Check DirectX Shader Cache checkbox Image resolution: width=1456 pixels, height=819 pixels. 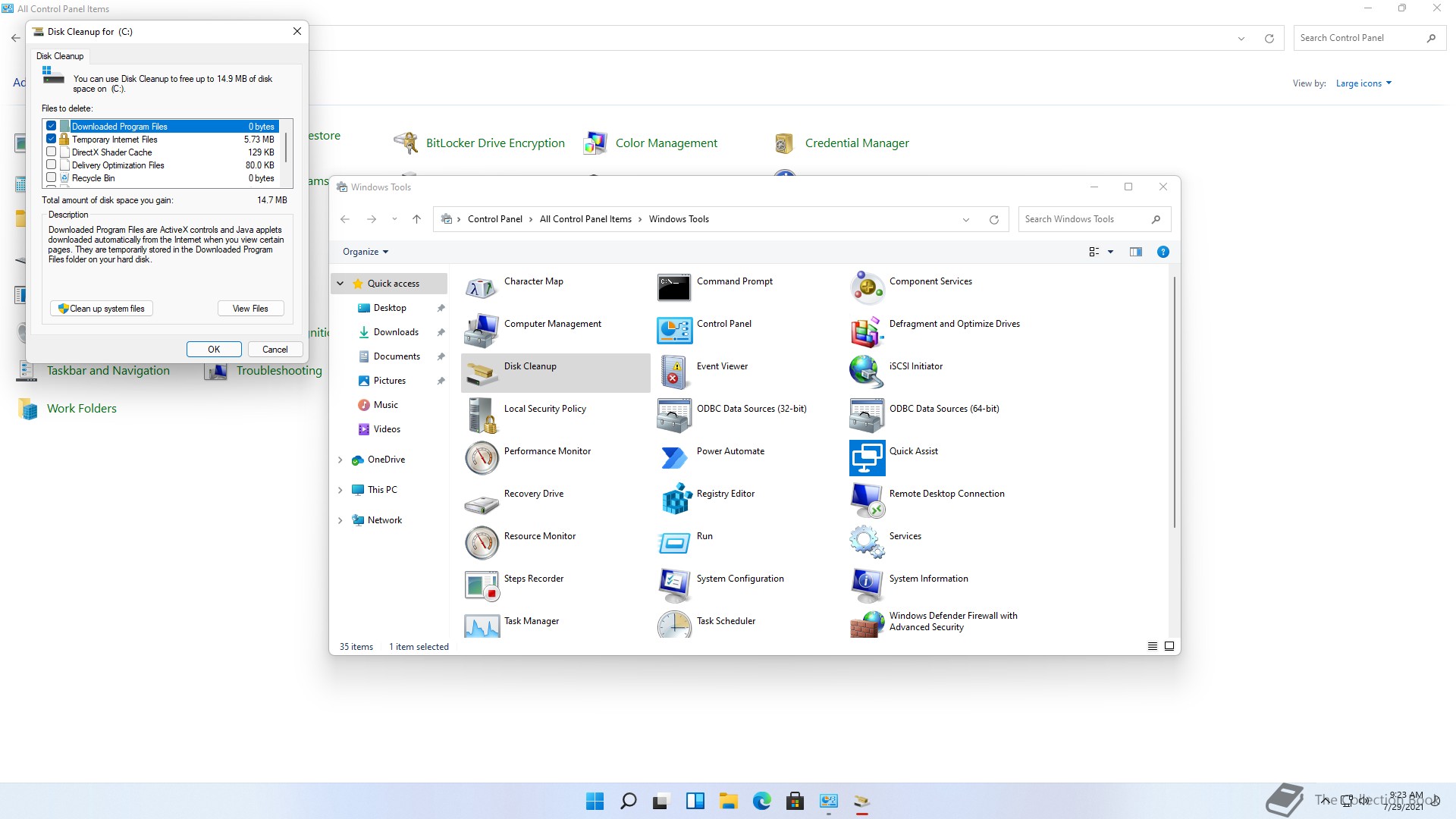click(52, 152)
